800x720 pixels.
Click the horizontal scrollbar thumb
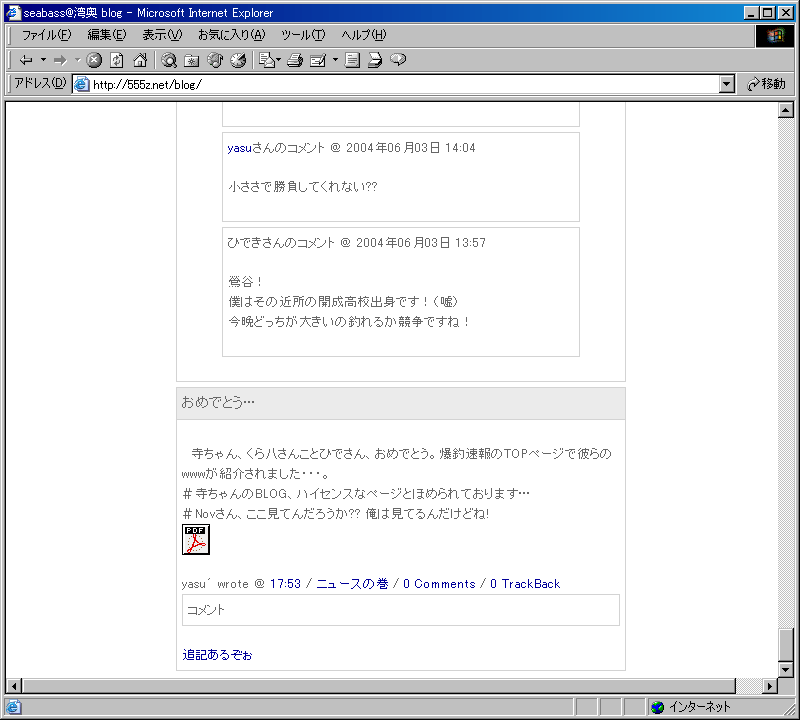379,686
